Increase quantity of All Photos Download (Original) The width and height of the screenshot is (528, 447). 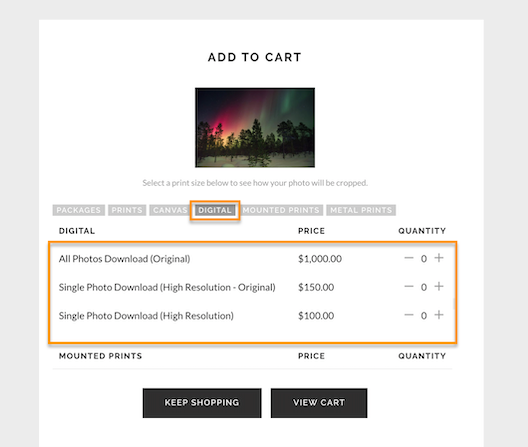tap(438, 258)
